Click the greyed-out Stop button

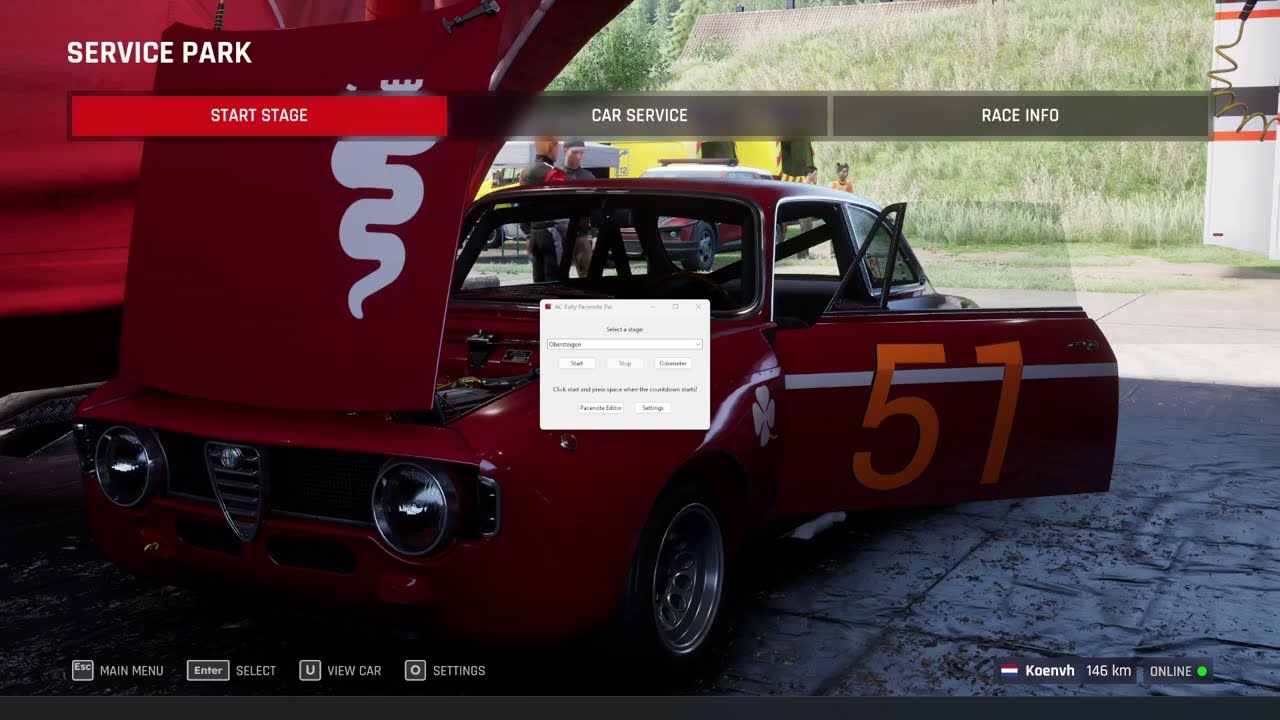click(x=625, y=363)
